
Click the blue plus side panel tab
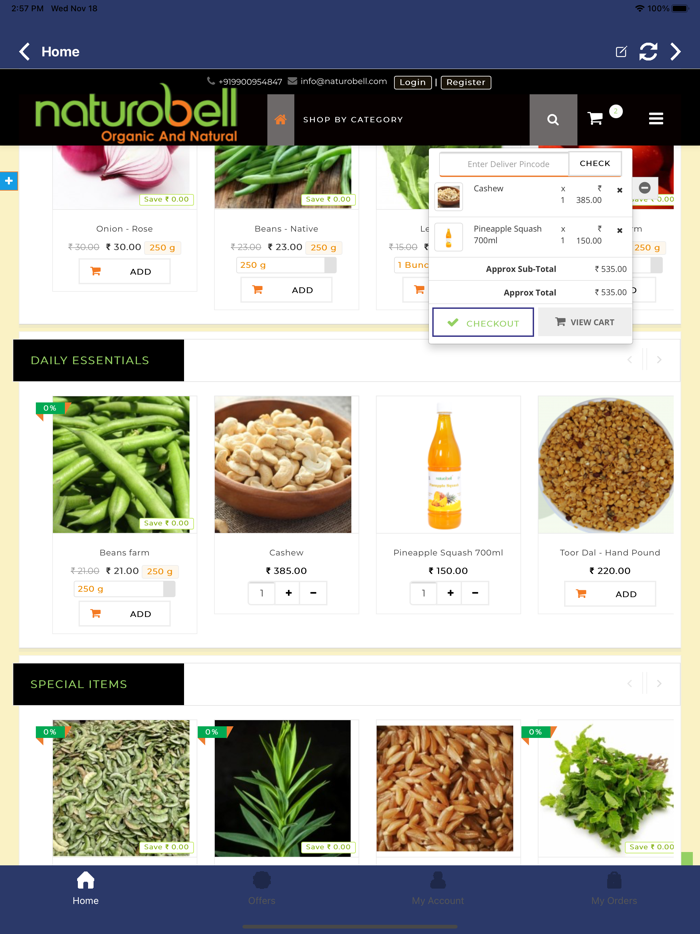pyautogui.click(x=9, y=180)
